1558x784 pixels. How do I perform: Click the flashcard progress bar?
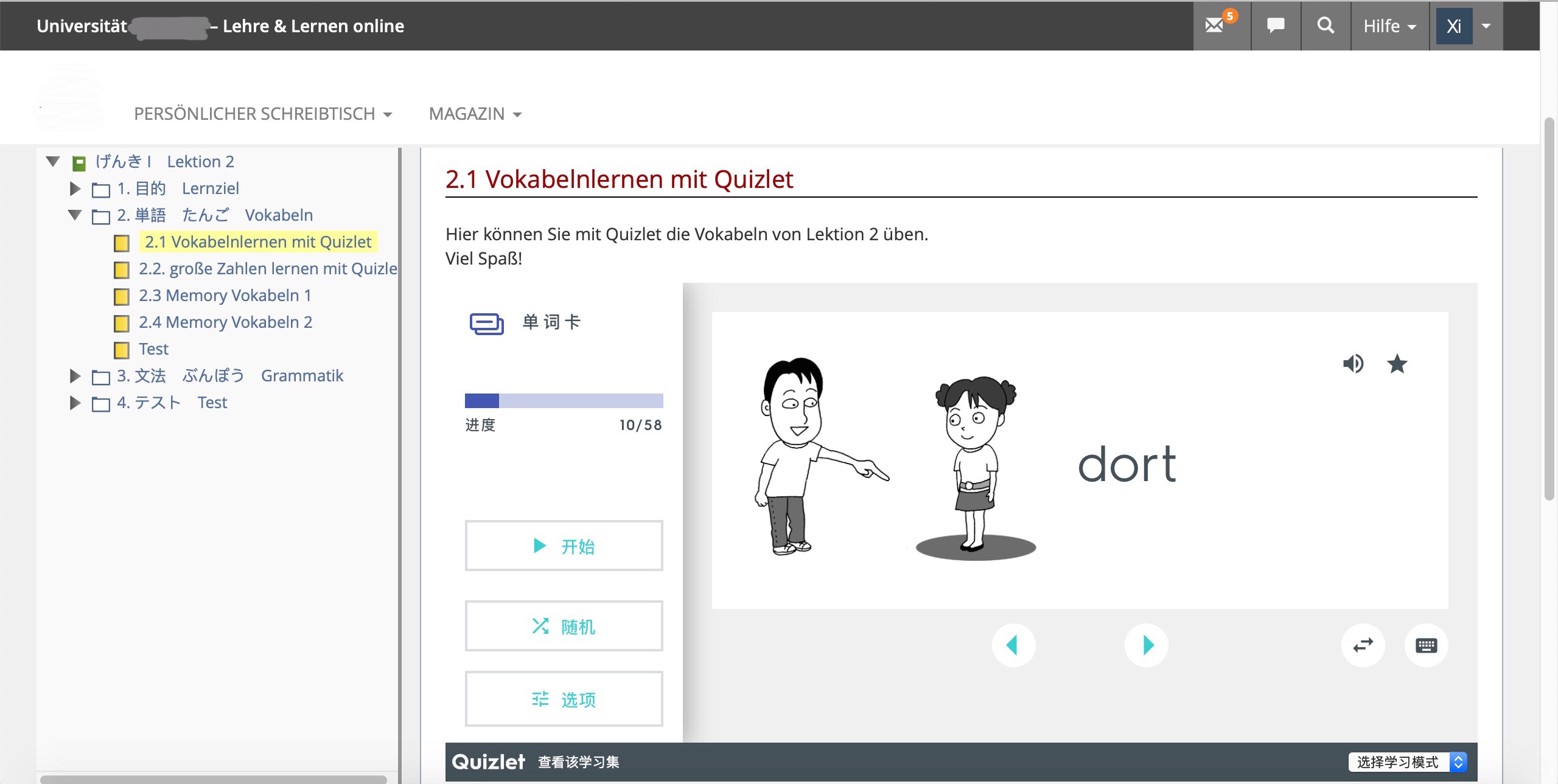tap(564, 400)
